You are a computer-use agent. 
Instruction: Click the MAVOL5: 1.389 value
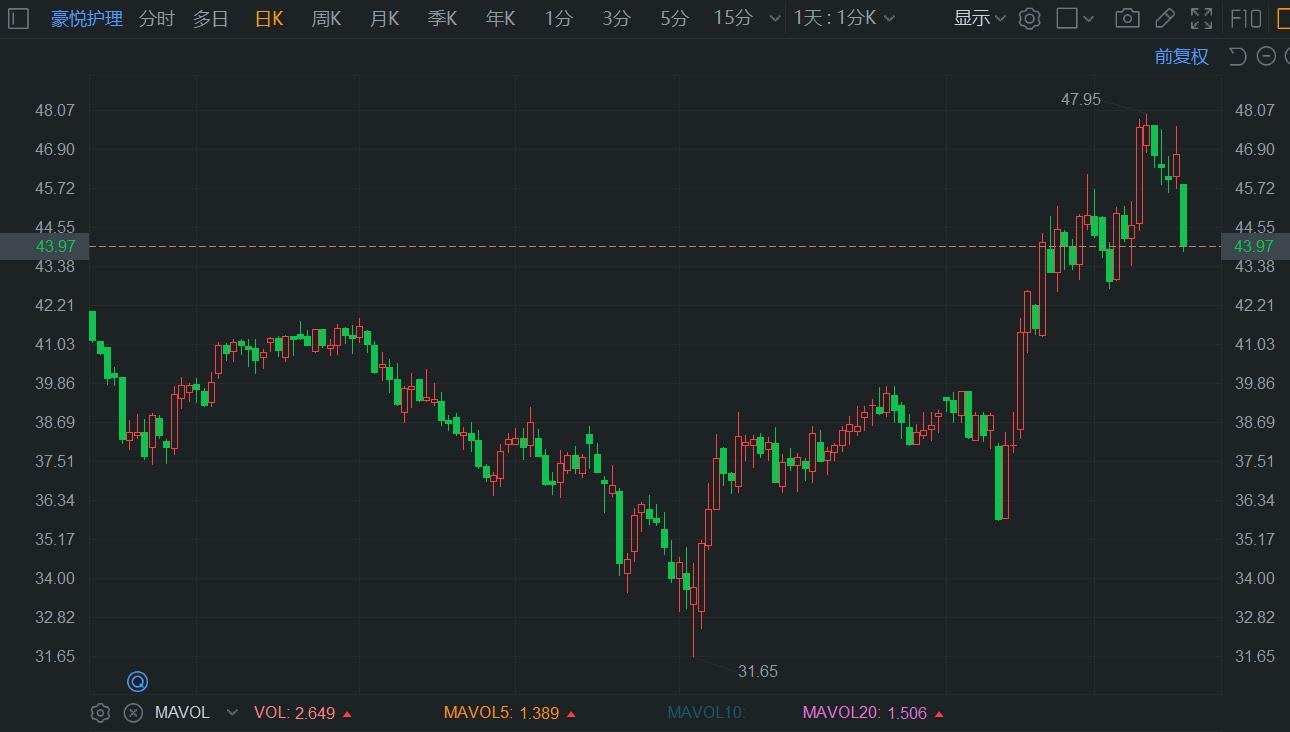point(509,713)
